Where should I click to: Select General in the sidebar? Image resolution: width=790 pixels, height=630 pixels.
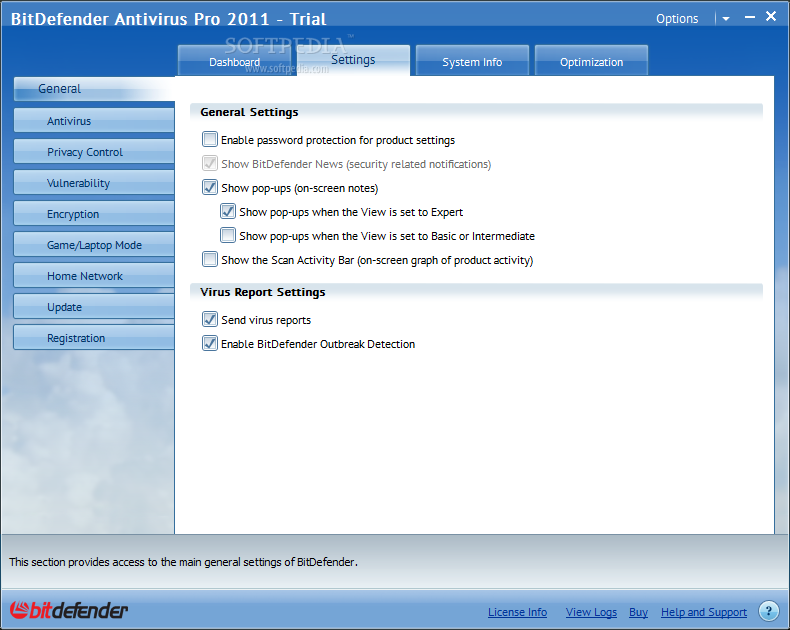(94, 89)
